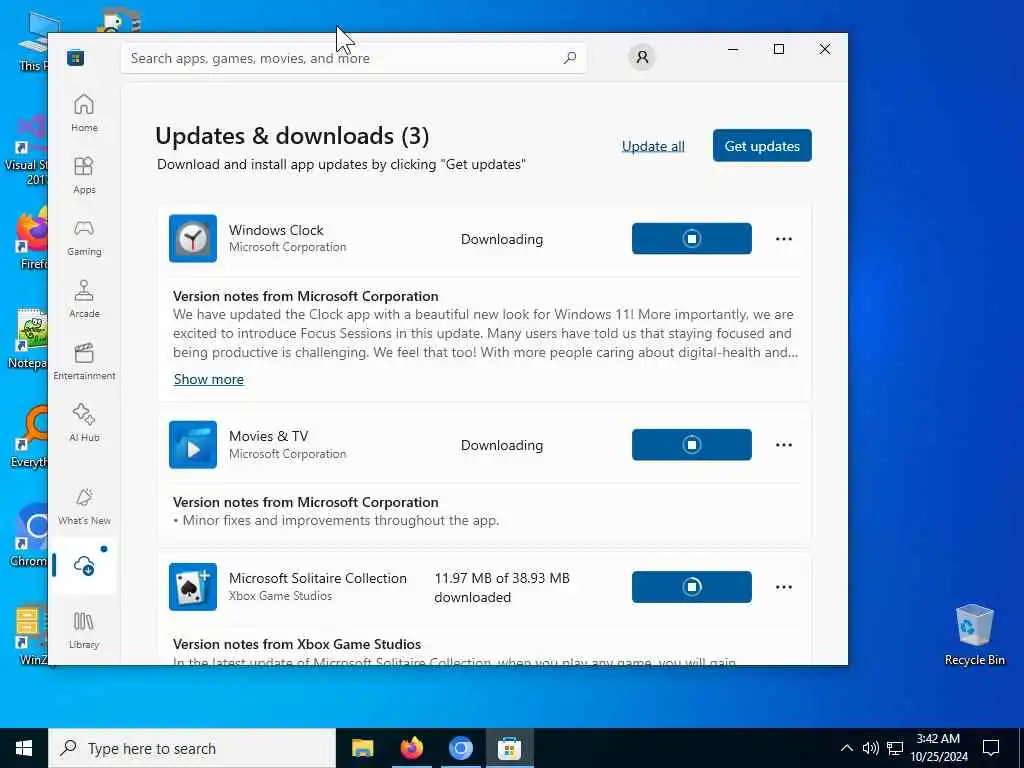Click the Movies & TV title text
This screenshot has height=768, width=1024.
point(268,436)
